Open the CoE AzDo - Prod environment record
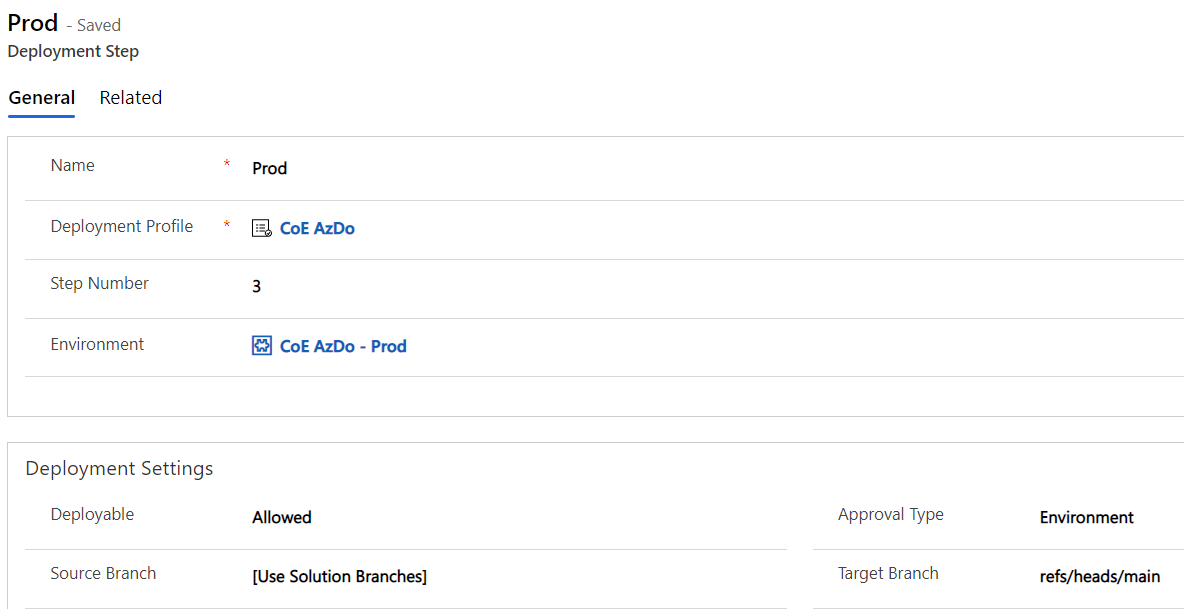The width and height of the screenshot is (1184, 609). (x=342, y=346)
